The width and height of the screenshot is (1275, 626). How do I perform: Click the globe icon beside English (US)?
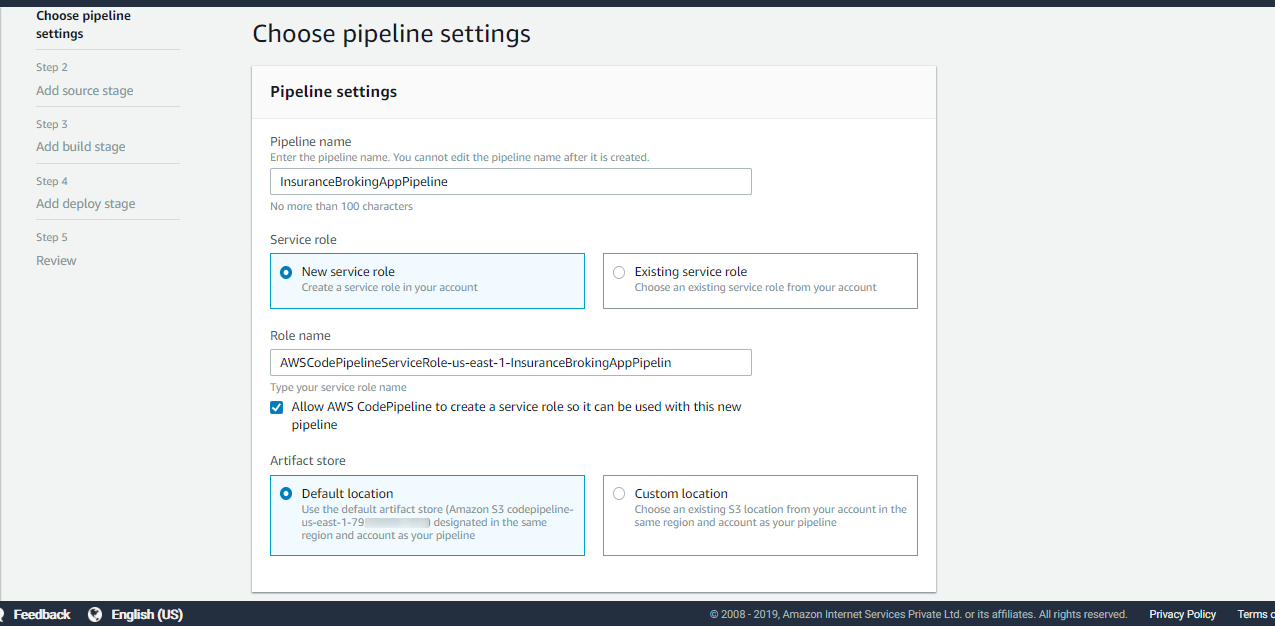point(95,614)
